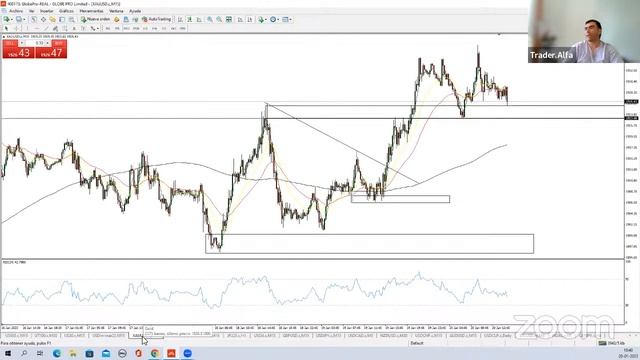The height and width of the screenshot is (360, 640).
Task: Select the arrow cursor tool
Action: coord(6,28)
